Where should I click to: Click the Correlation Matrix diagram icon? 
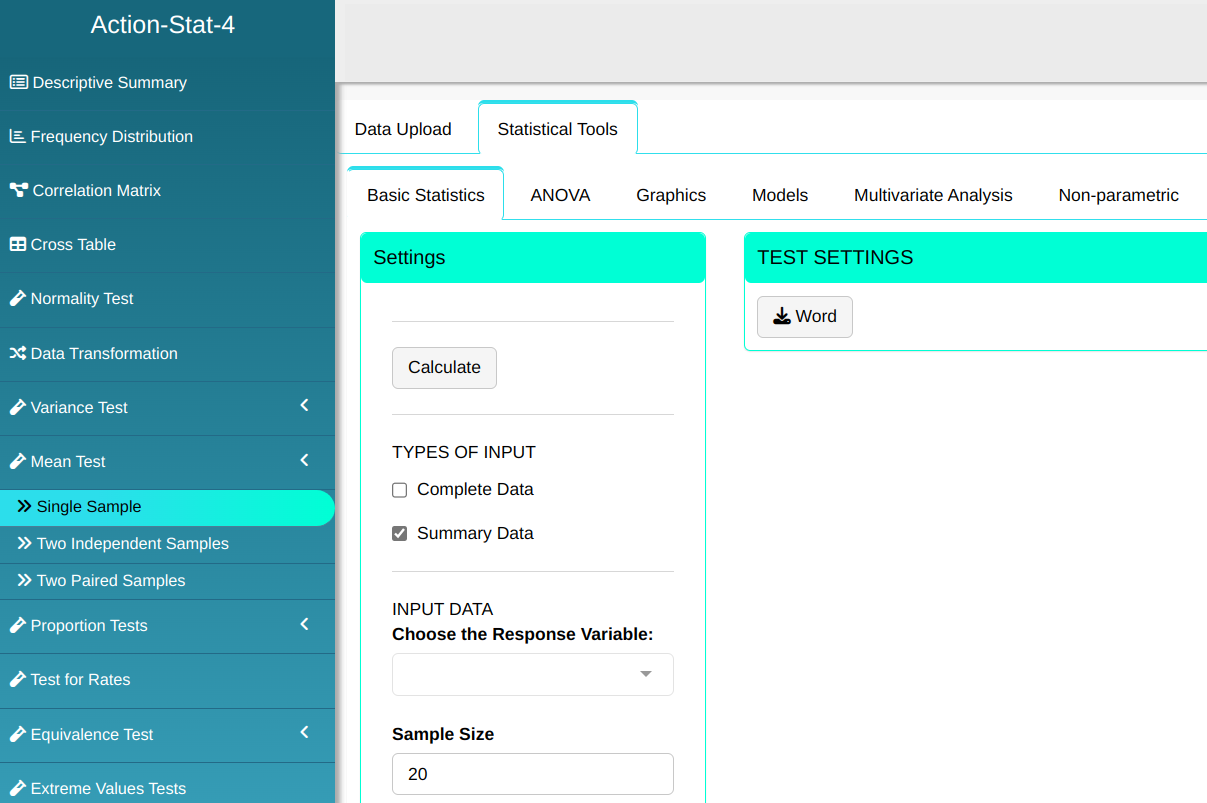[18, 191]
